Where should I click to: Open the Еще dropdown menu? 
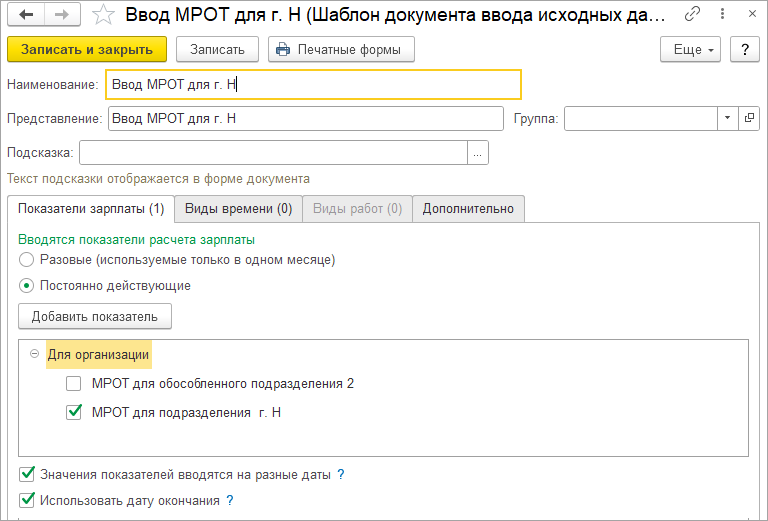click(691, 49)
